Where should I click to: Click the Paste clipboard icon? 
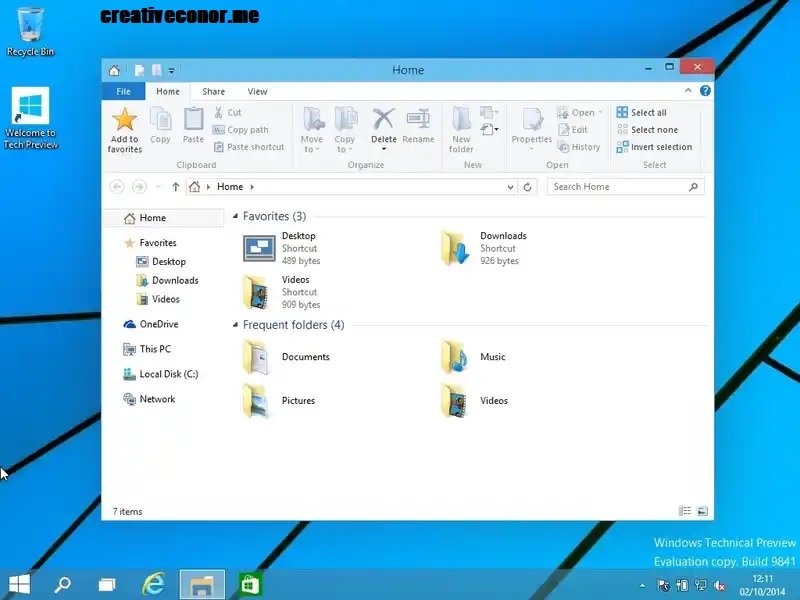tap(193, 119)
